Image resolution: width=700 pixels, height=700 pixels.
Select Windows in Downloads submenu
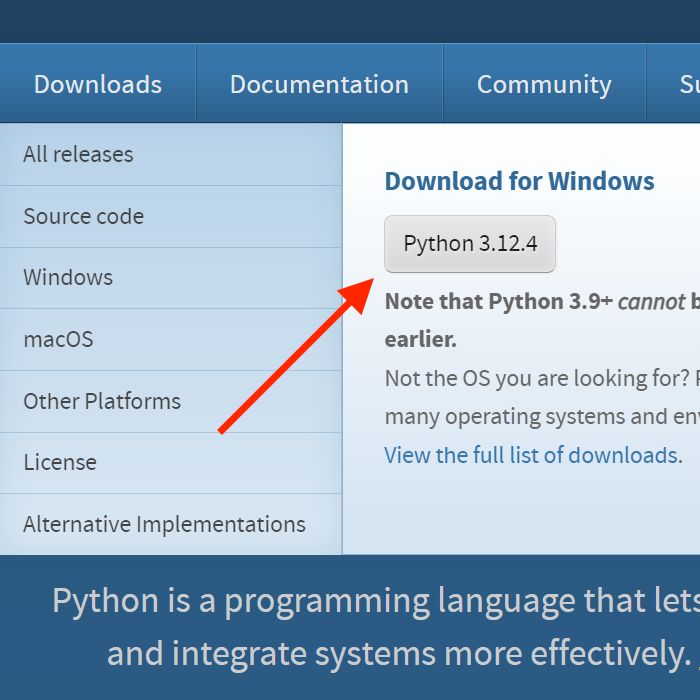pos(171,278)
